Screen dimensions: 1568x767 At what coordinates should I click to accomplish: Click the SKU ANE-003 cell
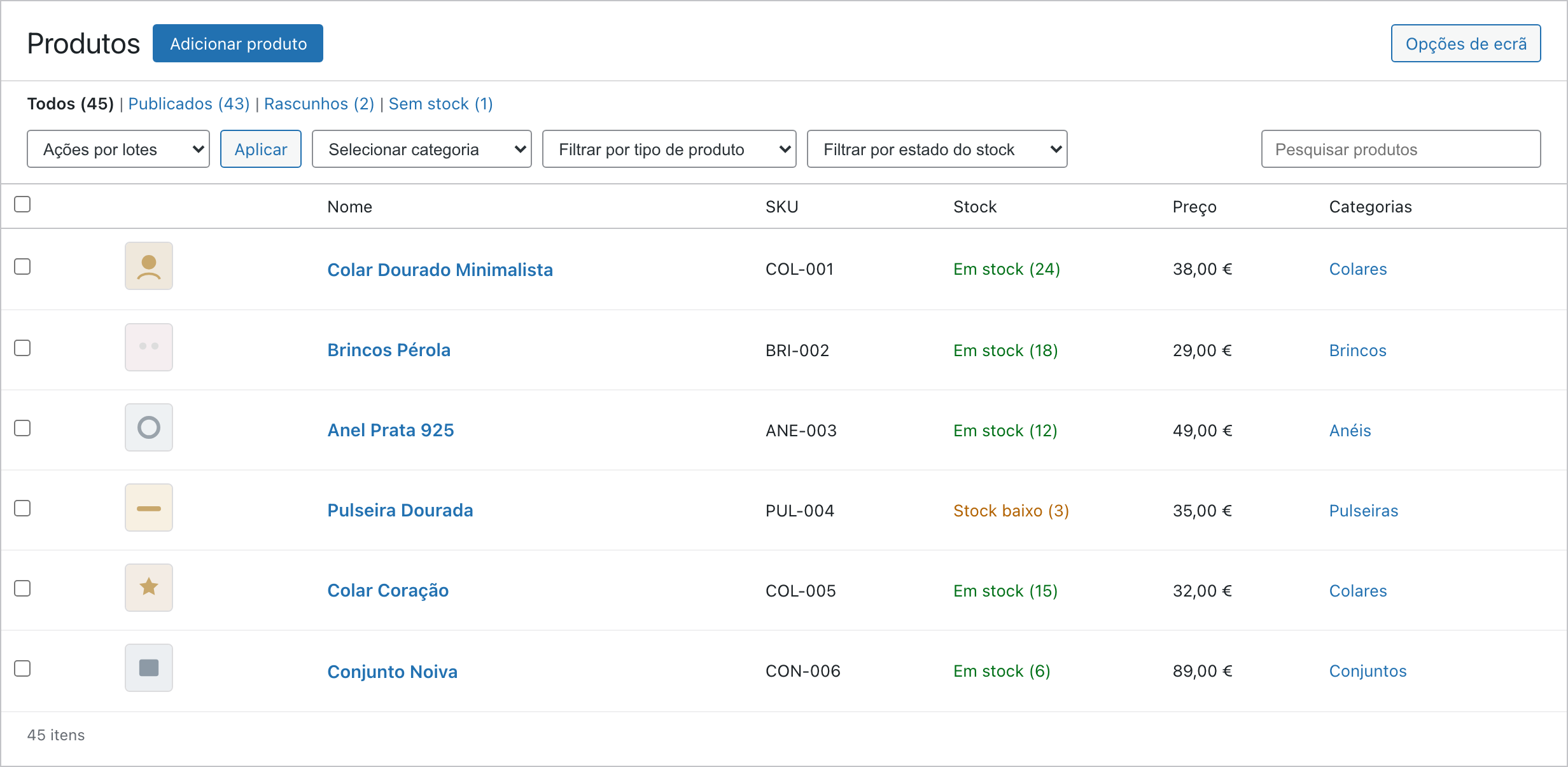pos(801,431)
